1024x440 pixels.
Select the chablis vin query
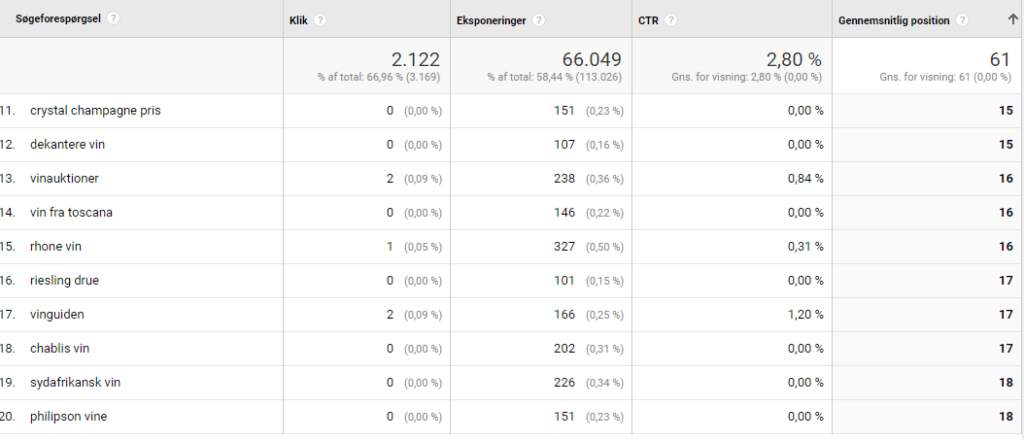coord(59,349)
